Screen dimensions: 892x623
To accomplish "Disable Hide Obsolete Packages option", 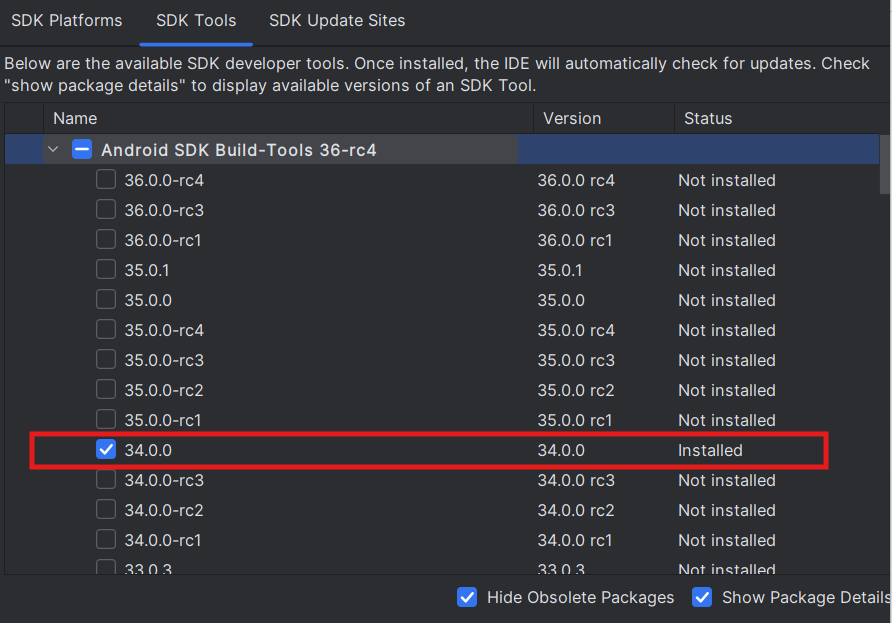I will [x=467, y=597].
